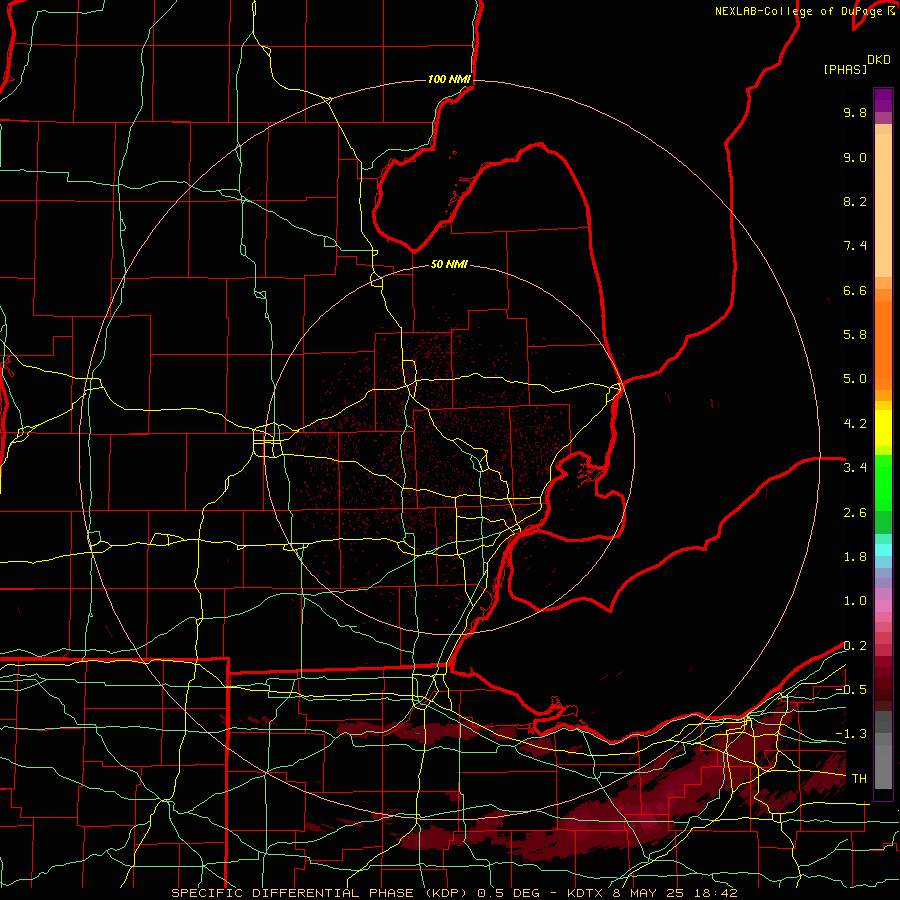Viewport: 900px width, 900px height.
Task: Pick the pink segment beside the 1.0 value
Action: coord(883,606)
